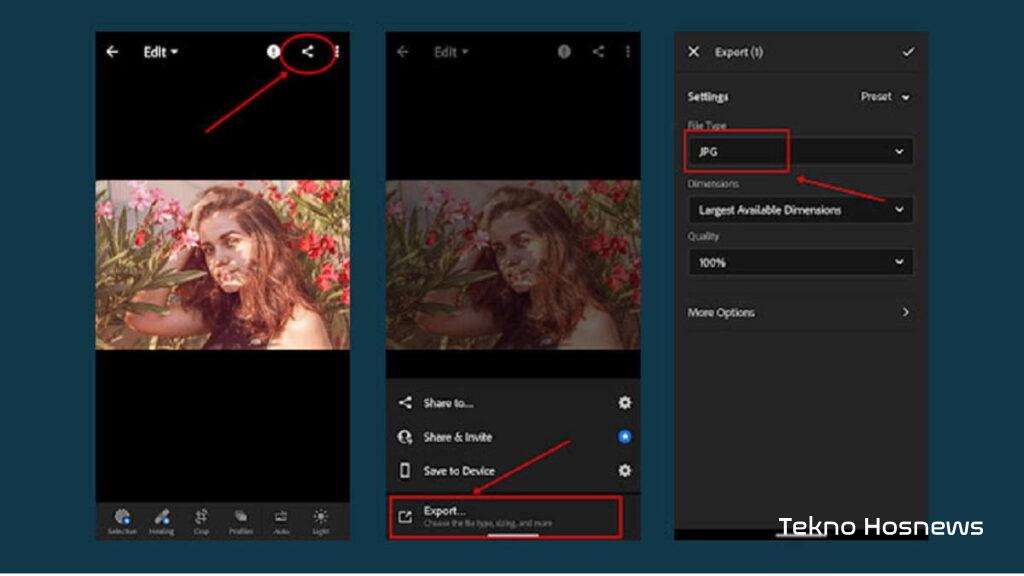Choose Export... from the share menu
The width and height of the screenshot is (1024, 576).
[x=505, y=516]
